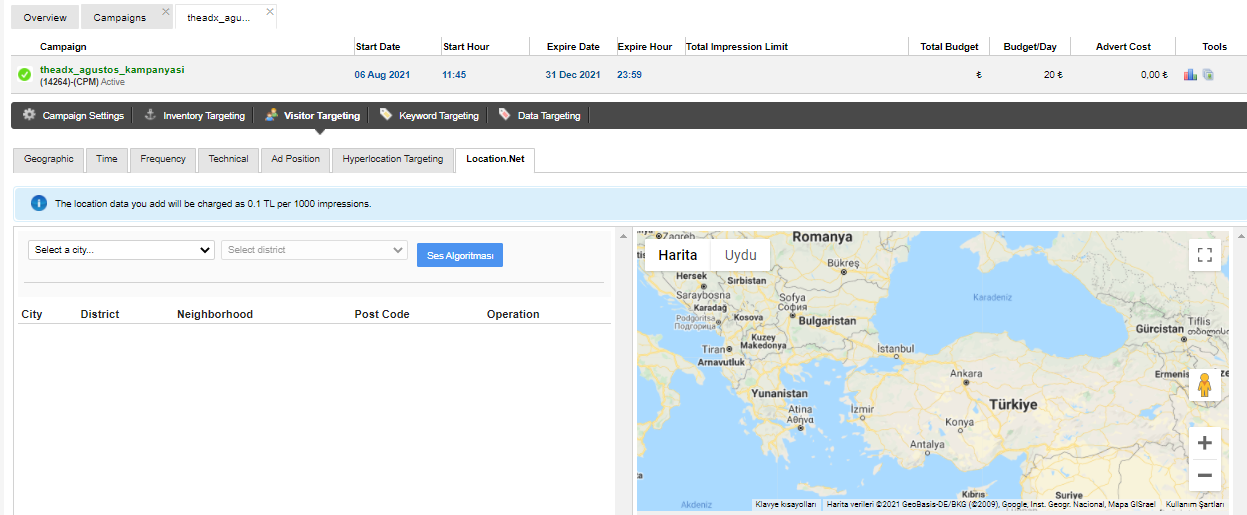Click the 11:45 start hour value
The height and width of the screenshot is (515, 1247).
tap(454, 75)
